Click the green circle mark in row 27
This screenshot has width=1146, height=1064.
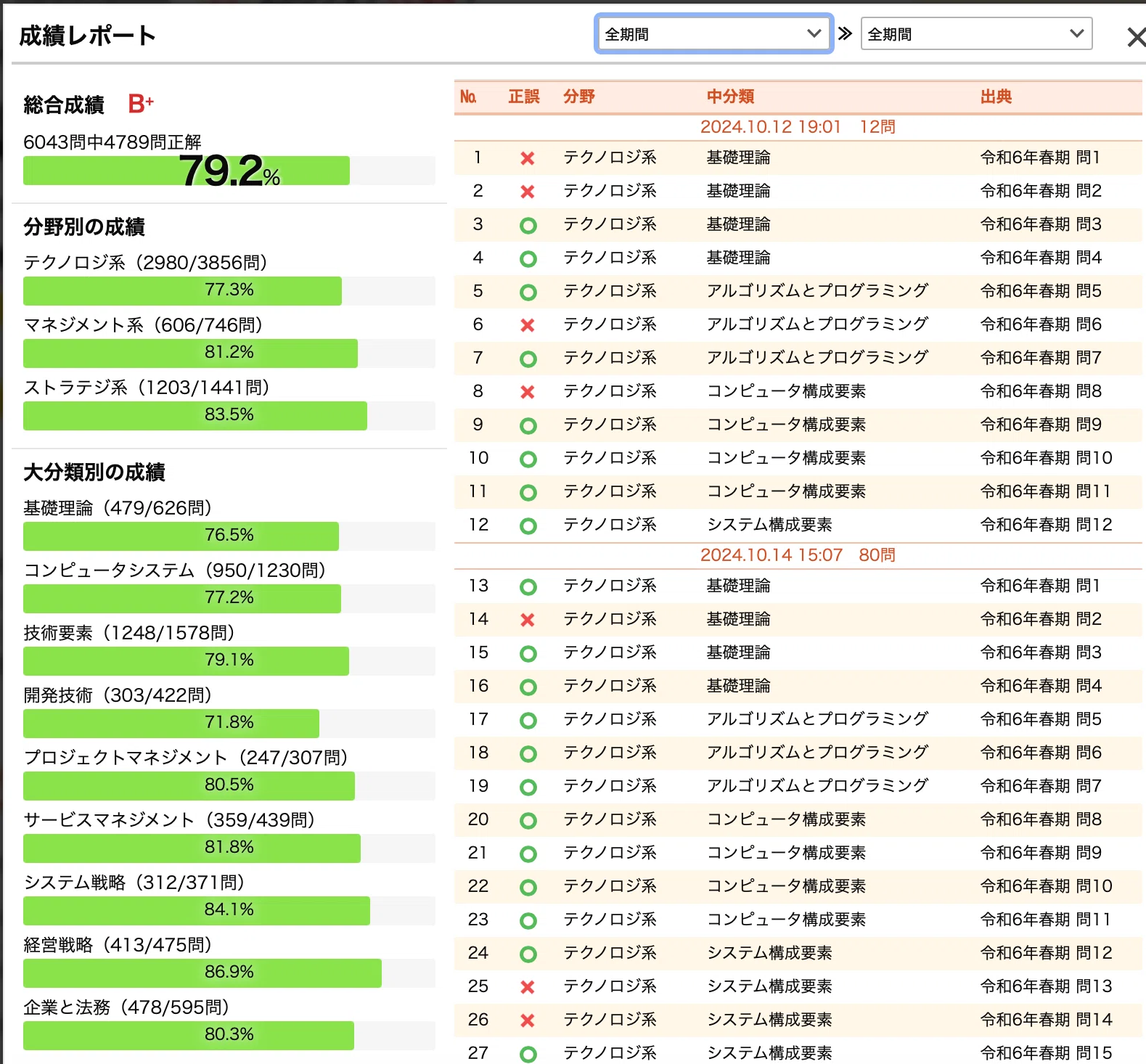[528, 1054]
